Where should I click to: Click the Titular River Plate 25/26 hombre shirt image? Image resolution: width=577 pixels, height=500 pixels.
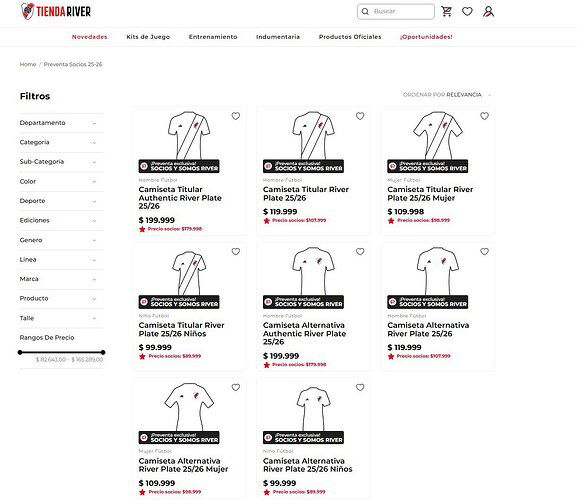click(313, 135)
